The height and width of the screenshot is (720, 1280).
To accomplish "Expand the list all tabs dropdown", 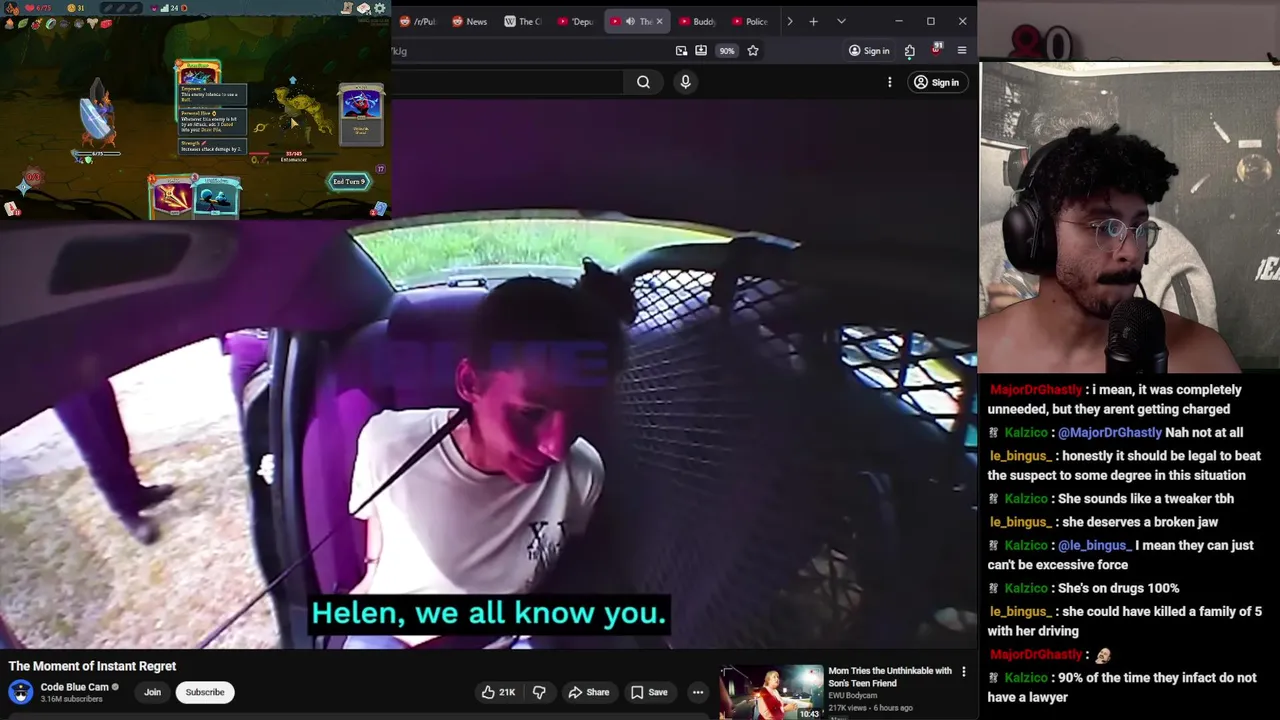I will click(841, 21).
